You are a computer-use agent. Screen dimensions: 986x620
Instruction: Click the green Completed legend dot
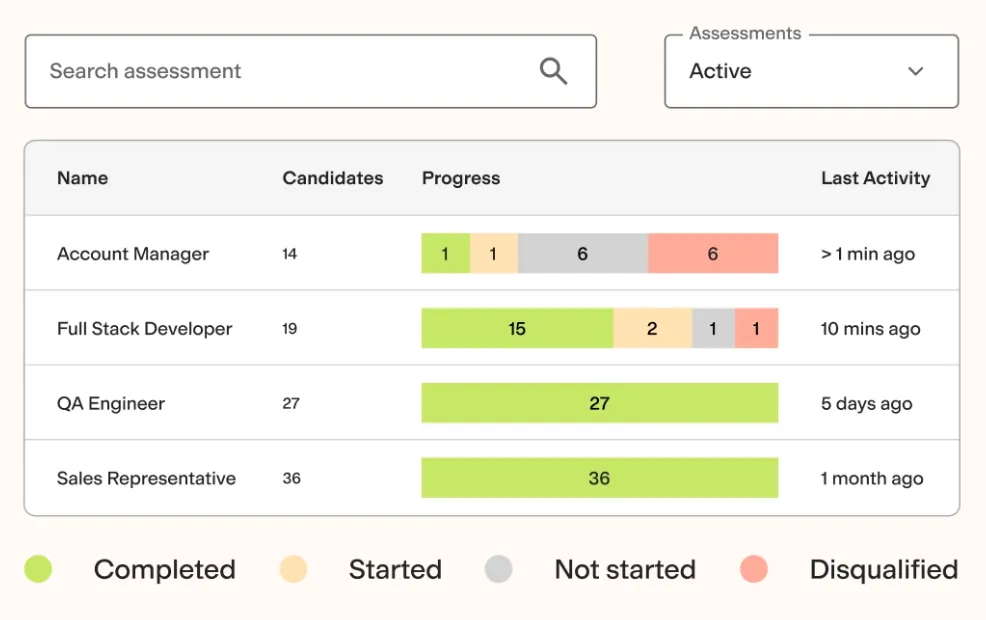coord(38,569)
